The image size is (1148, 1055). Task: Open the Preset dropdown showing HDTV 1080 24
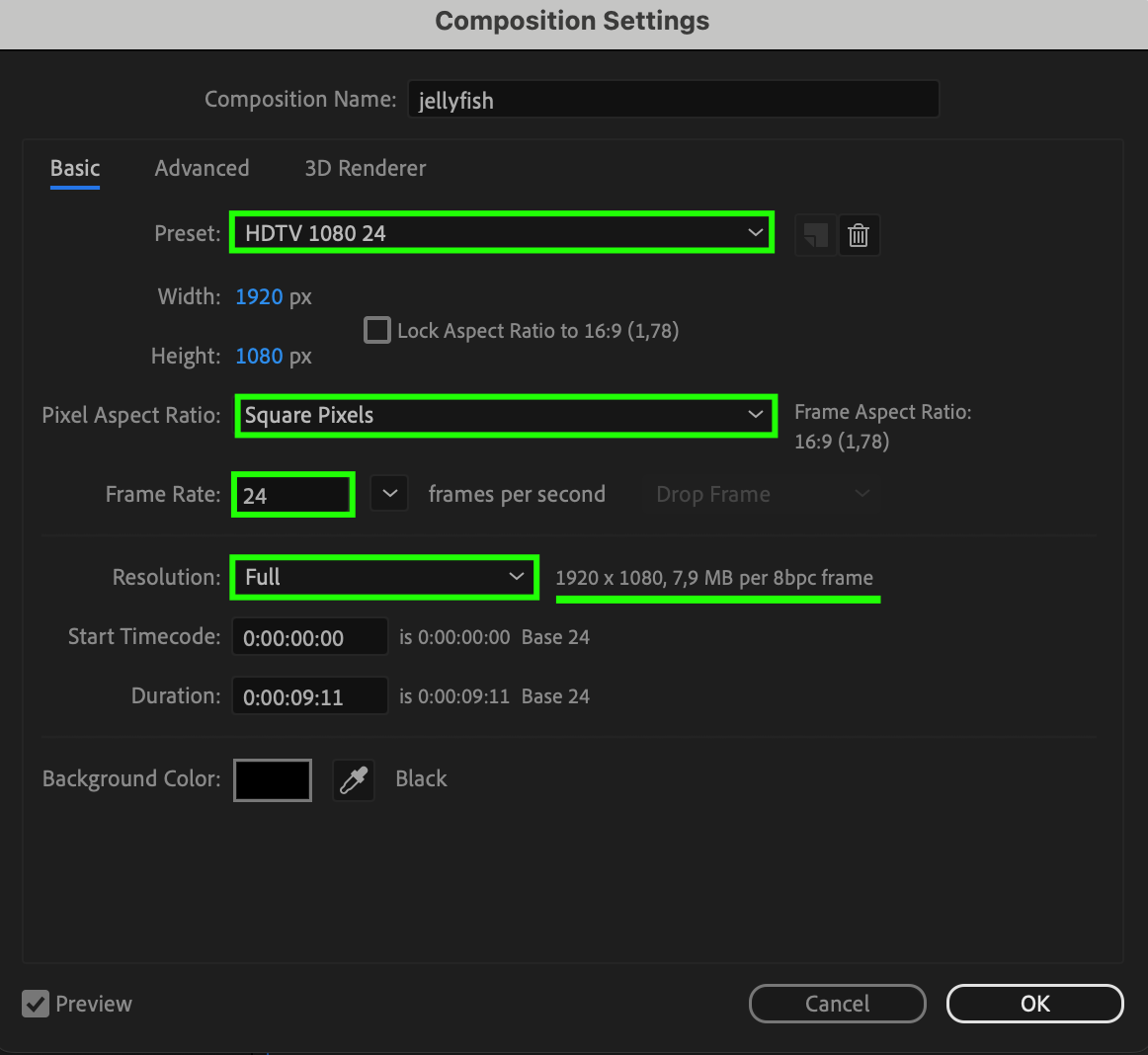[502, 233]
